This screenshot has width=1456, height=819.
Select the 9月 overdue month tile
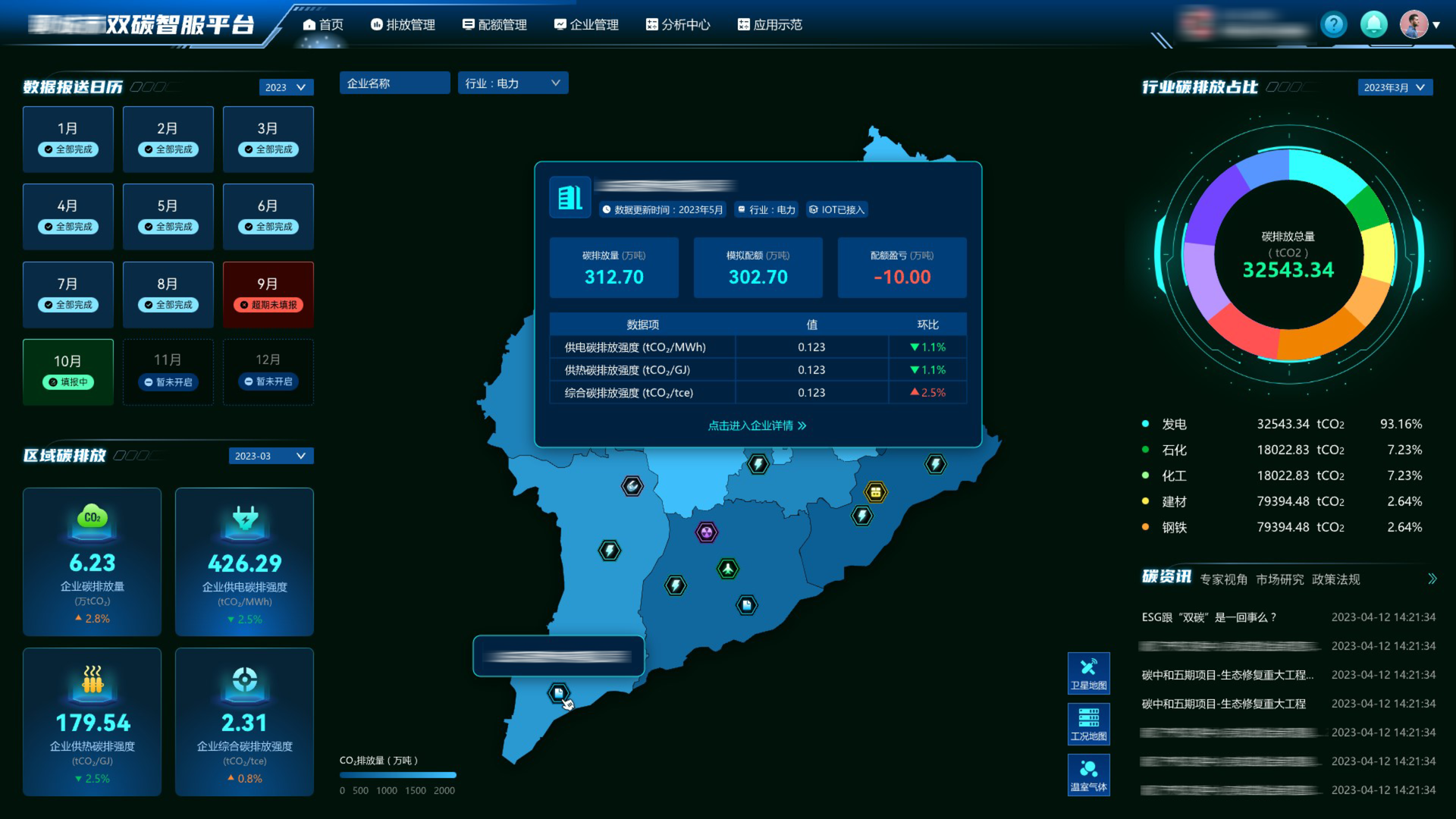tap(268, 294)
